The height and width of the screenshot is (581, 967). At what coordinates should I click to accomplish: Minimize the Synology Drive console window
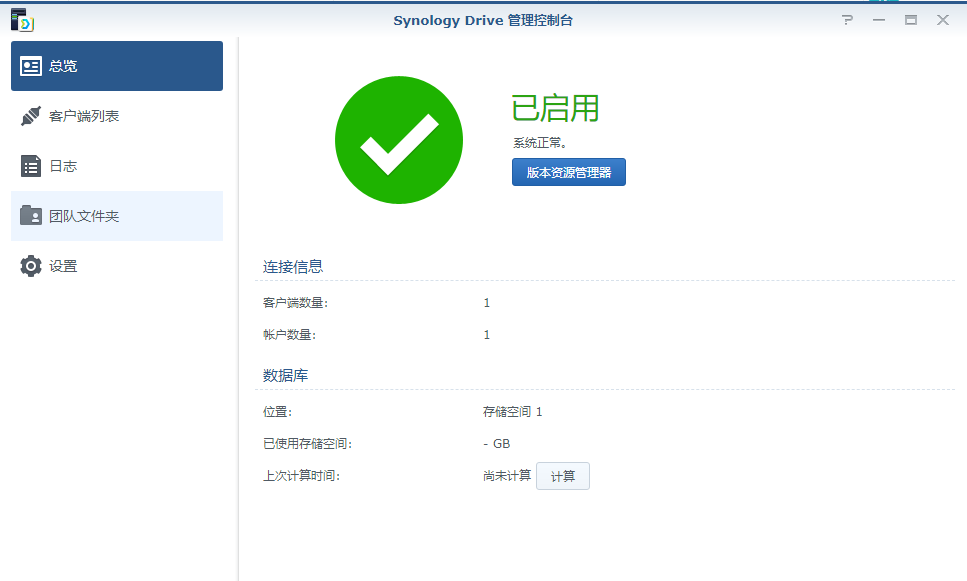(x=879, y=20)
